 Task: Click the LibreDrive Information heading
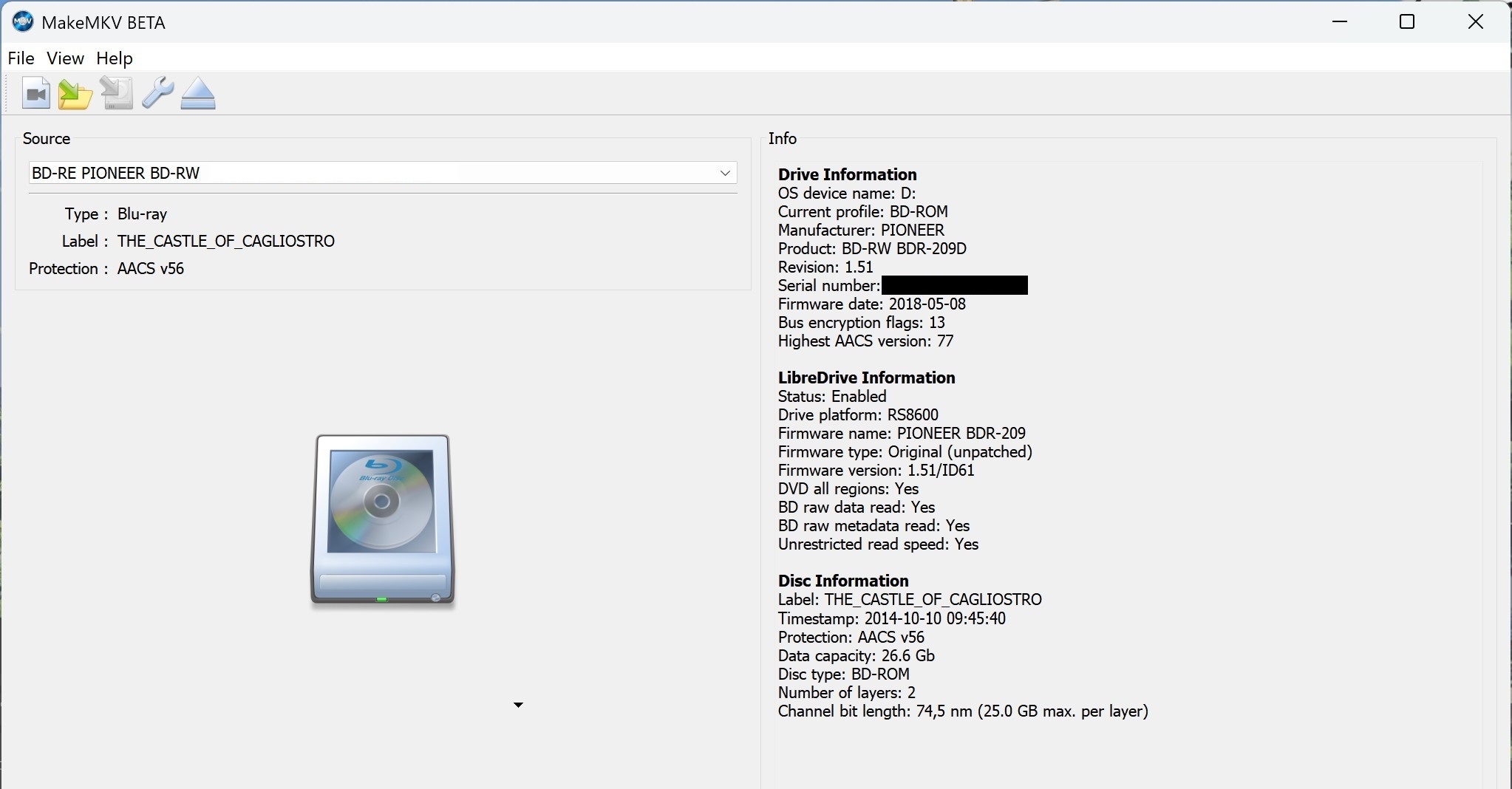tap(866, 378)
